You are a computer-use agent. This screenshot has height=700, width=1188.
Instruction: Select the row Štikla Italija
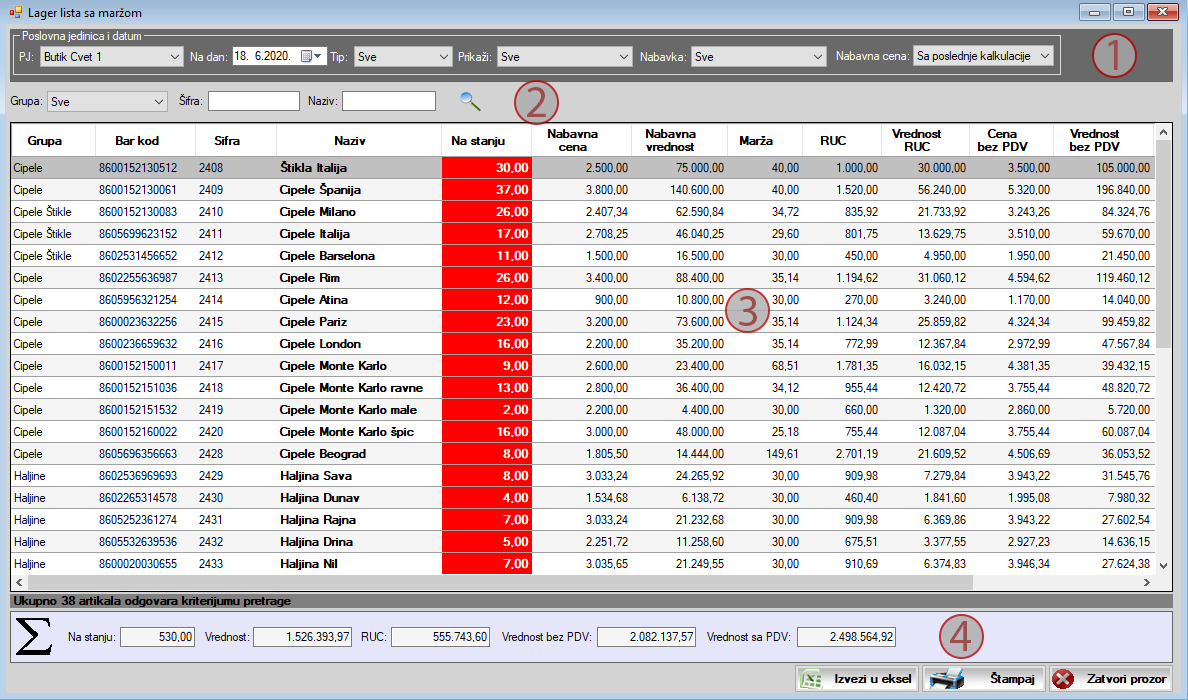point(583,167)
